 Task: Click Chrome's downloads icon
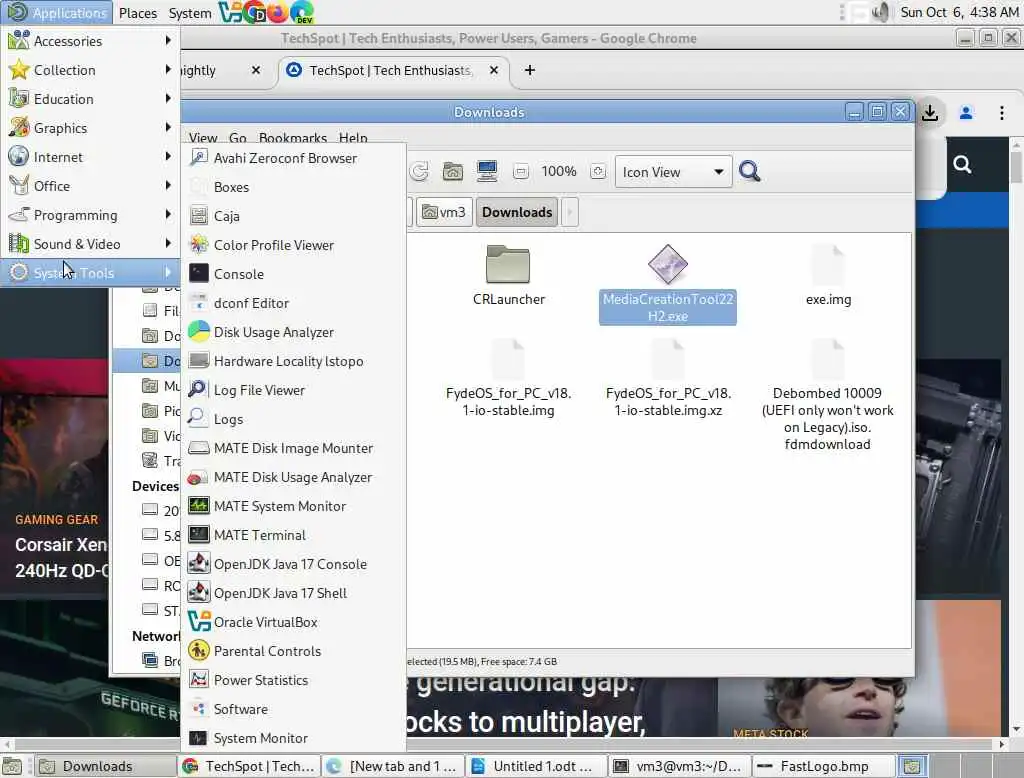click(929, 113)
